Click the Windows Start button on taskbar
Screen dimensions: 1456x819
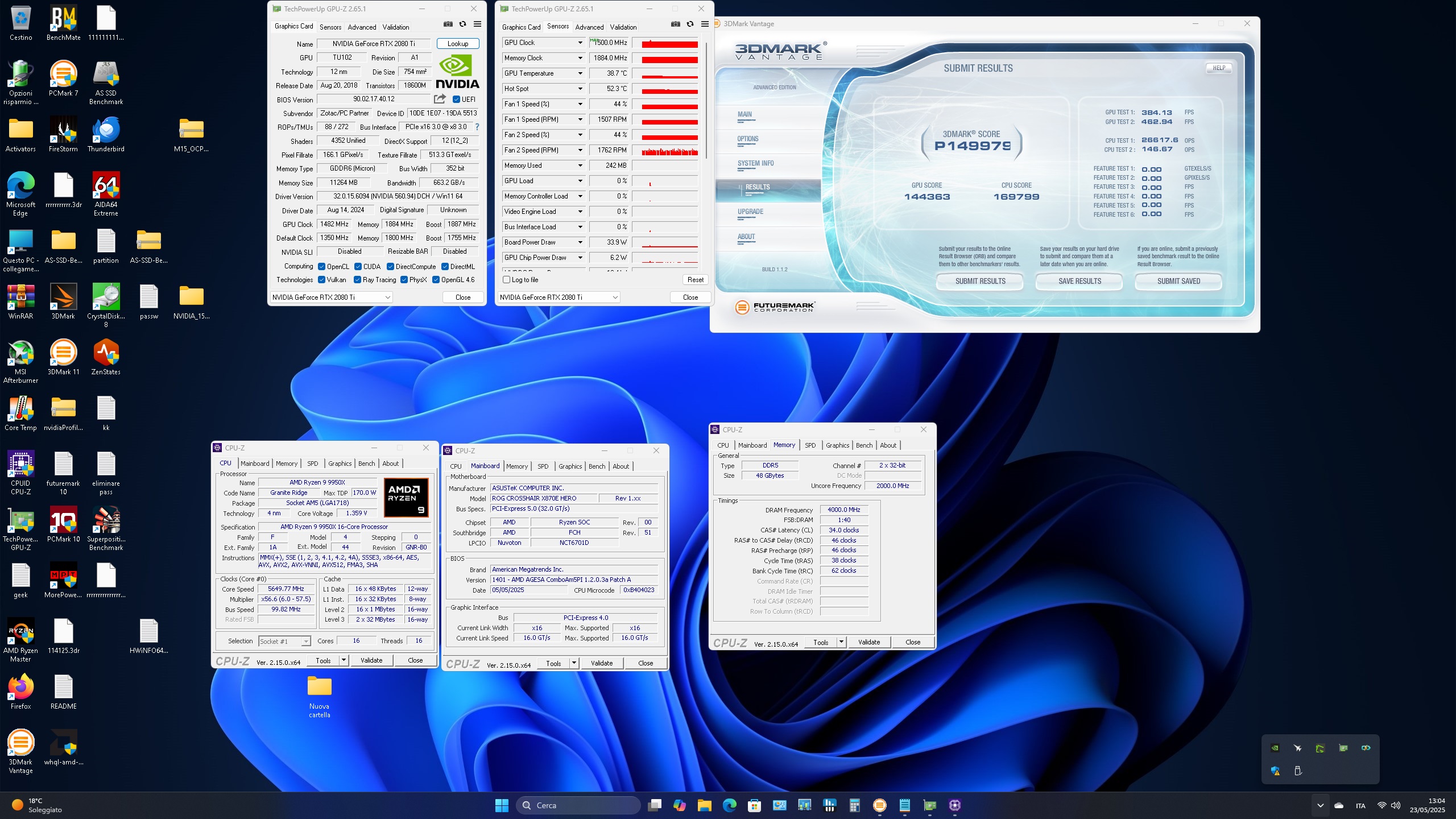pos(502,805)
